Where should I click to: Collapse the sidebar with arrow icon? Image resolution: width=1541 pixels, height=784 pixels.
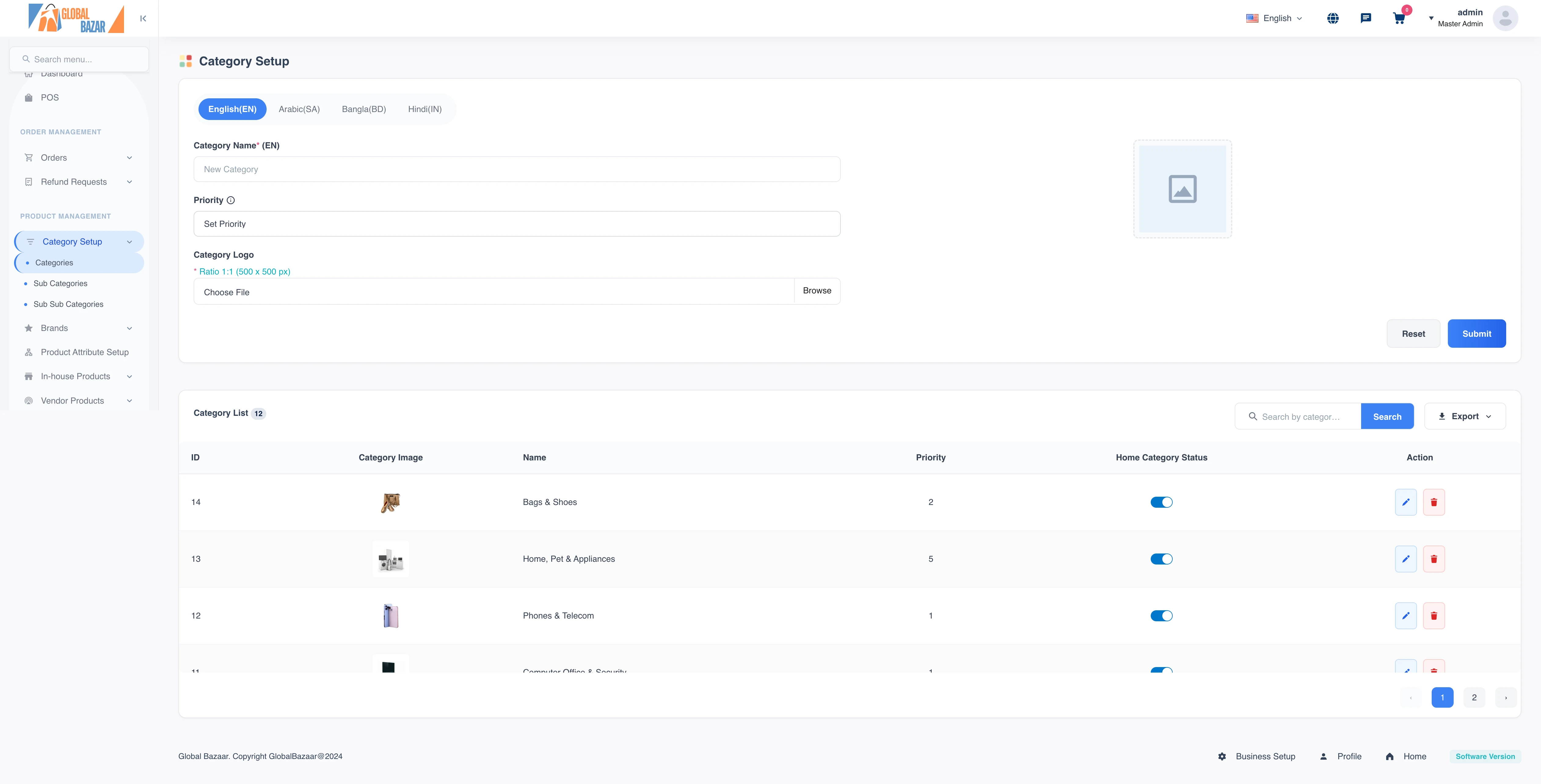(143, 19)
